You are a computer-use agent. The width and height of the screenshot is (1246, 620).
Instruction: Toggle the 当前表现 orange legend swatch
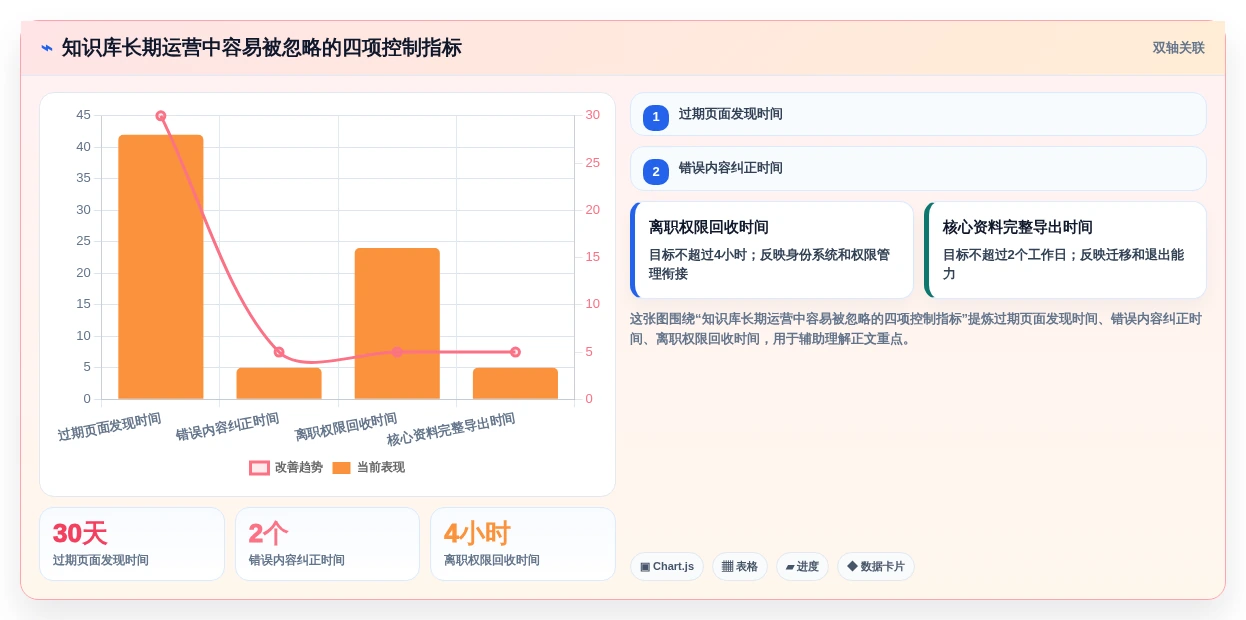coord(341,468)
